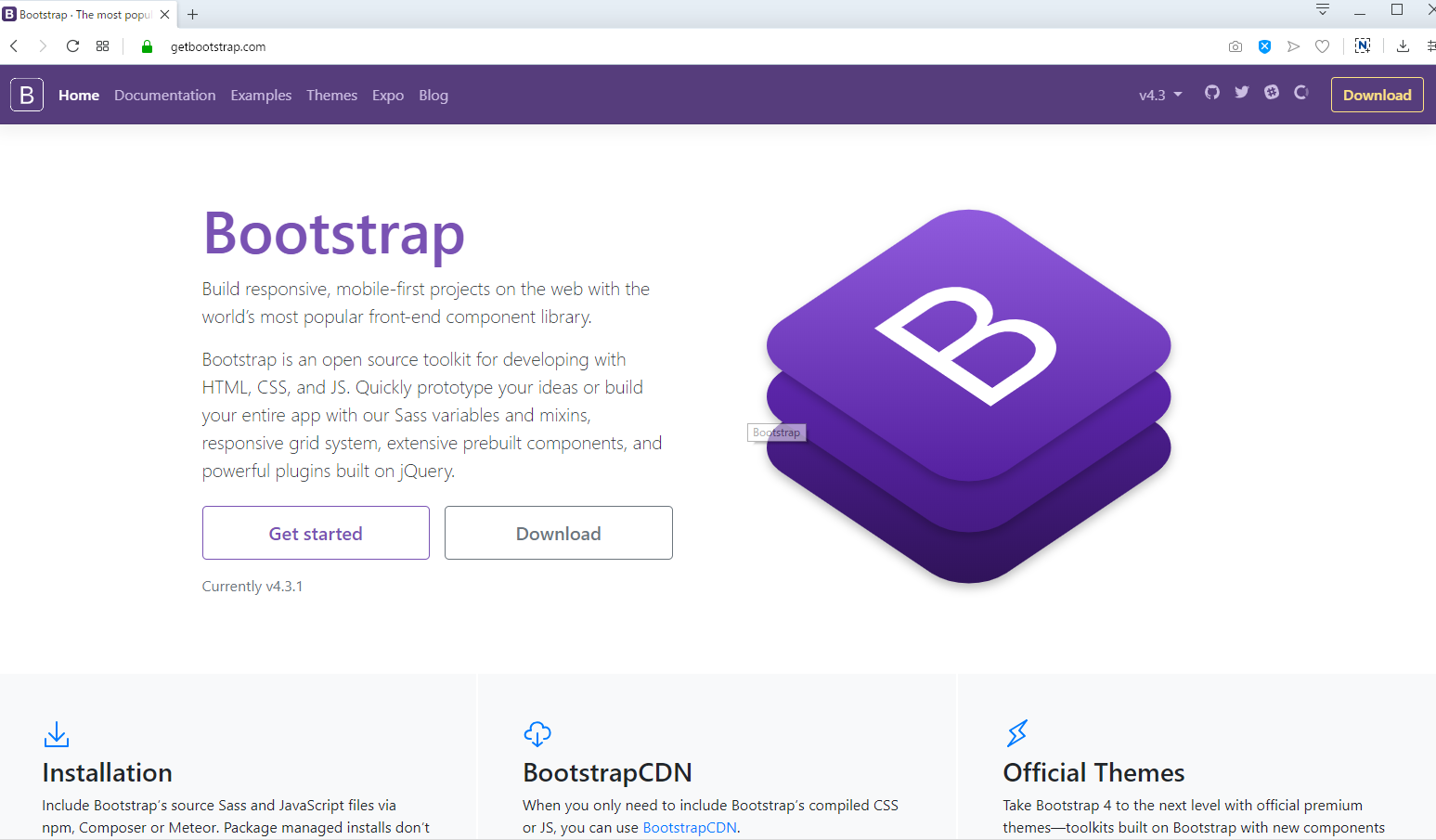View site security lock icon
The height and width of the screenshot is (840, 1436).
click(x=147, y=46)
